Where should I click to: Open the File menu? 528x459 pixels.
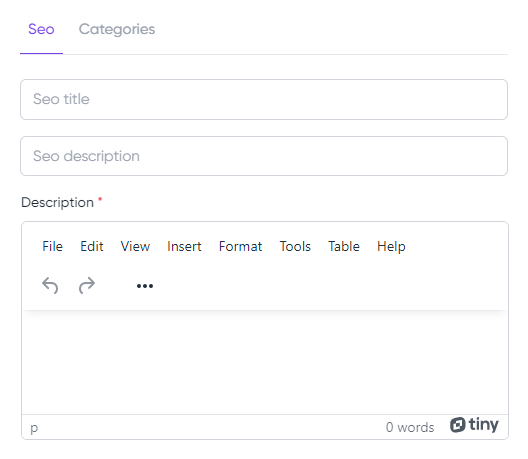tap(52, 246)
